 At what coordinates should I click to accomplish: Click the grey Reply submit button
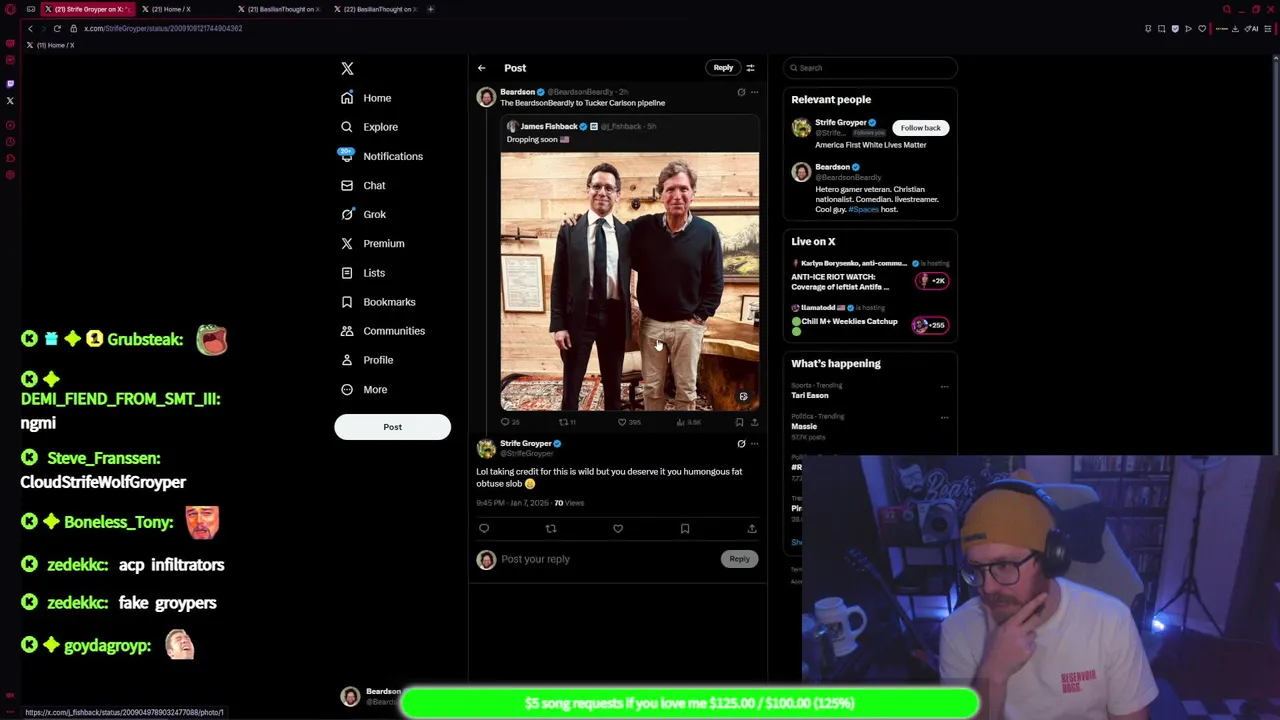(x=739, y=559)
